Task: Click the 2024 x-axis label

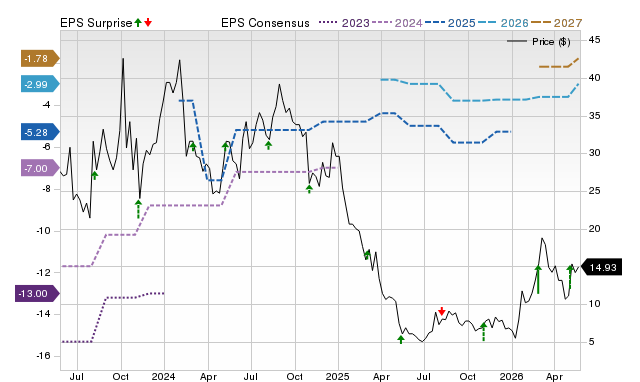Action: point(163,376)
